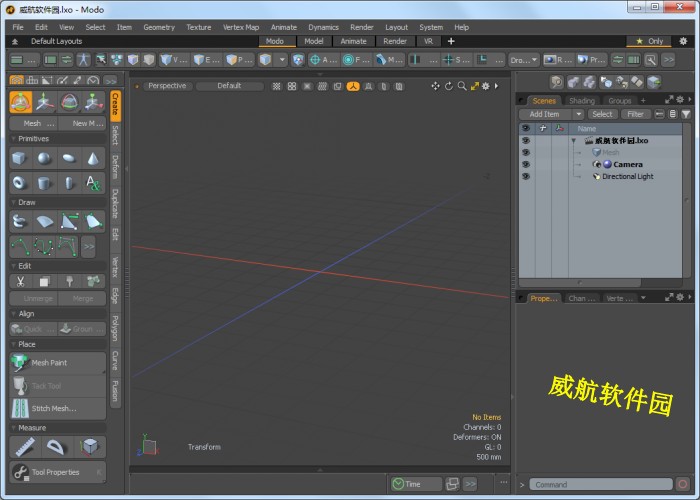Click the viewport maximize arrow icon
The image size is (700, 500).
click(x=475, y=86)
